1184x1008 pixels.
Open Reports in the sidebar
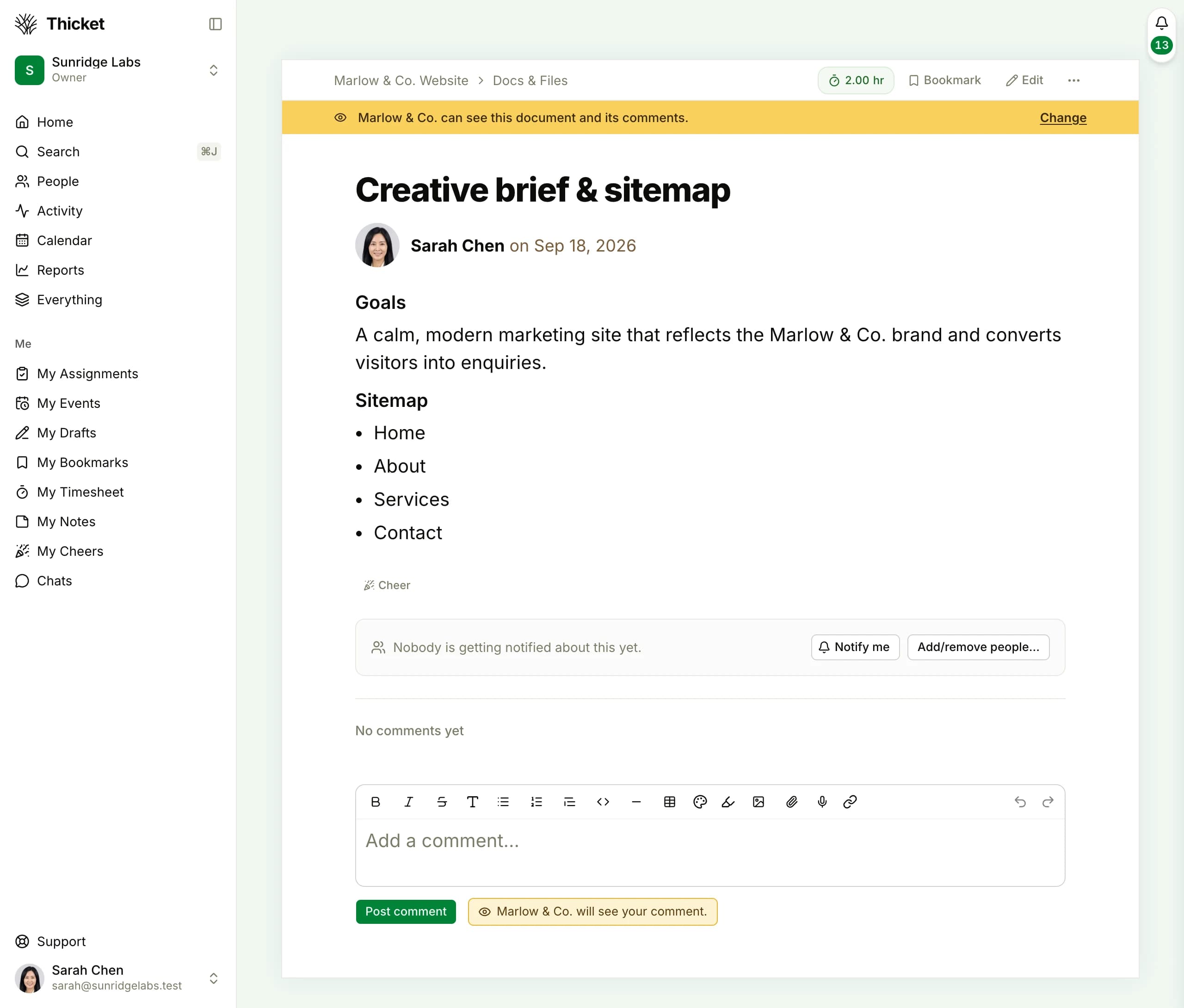point(118,270)
